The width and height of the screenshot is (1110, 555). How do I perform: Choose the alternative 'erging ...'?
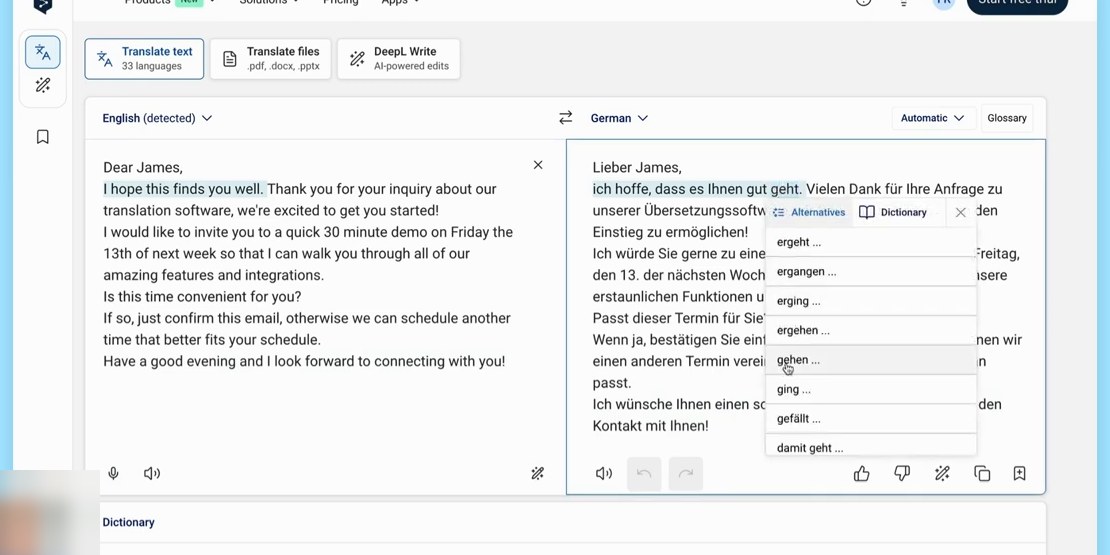click(x=871, y=302)
